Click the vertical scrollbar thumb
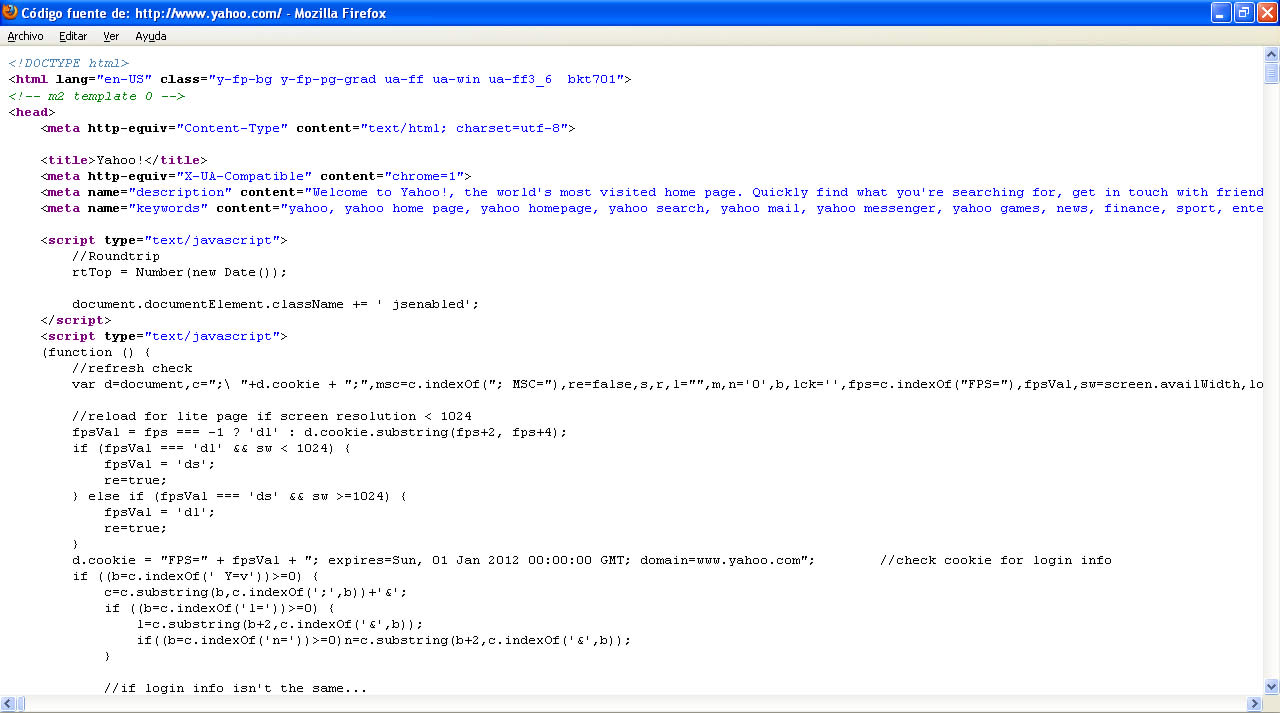 pos(1271,74)
